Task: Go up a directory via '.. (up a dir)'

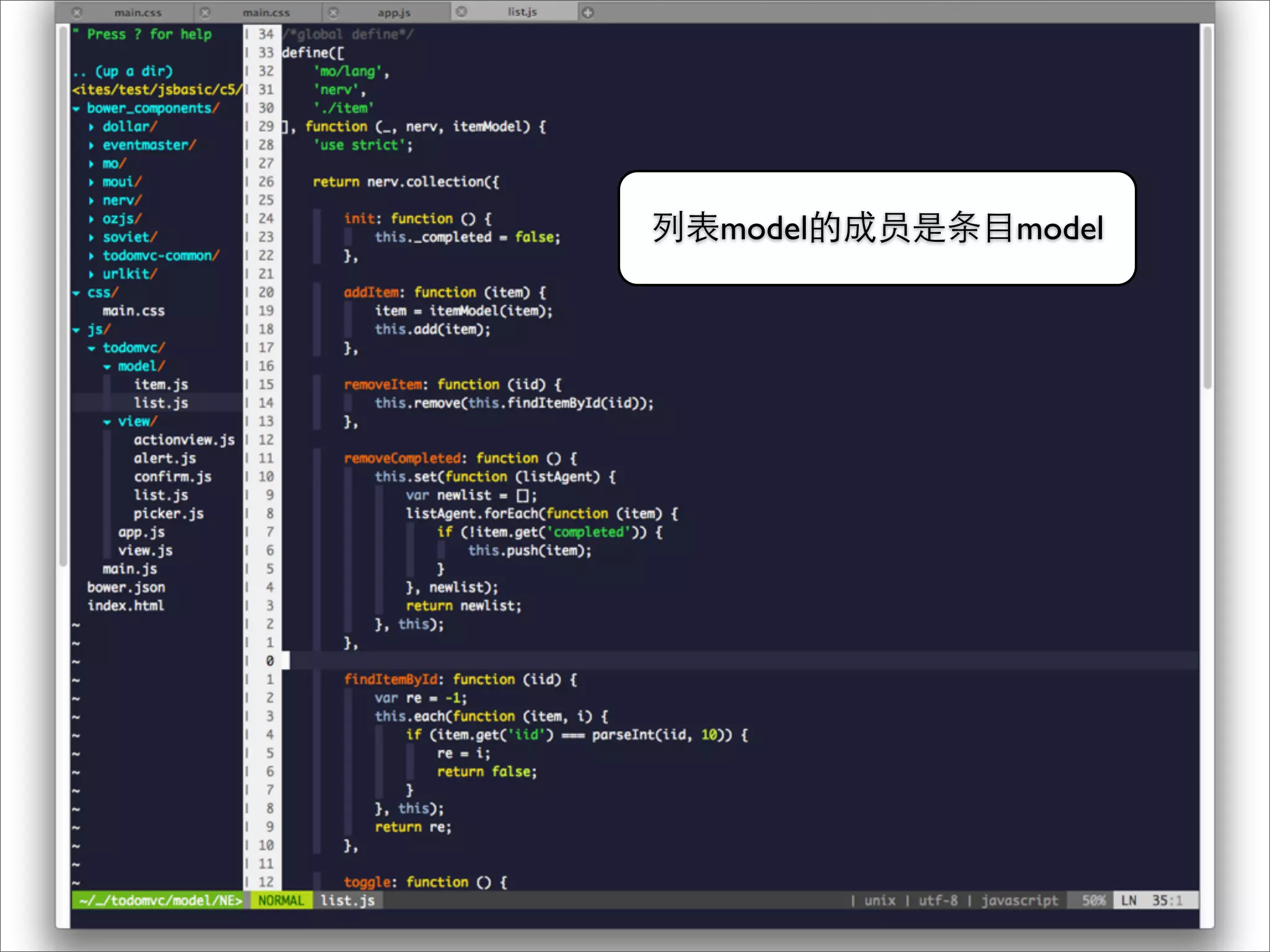Action: click(122, 72)
